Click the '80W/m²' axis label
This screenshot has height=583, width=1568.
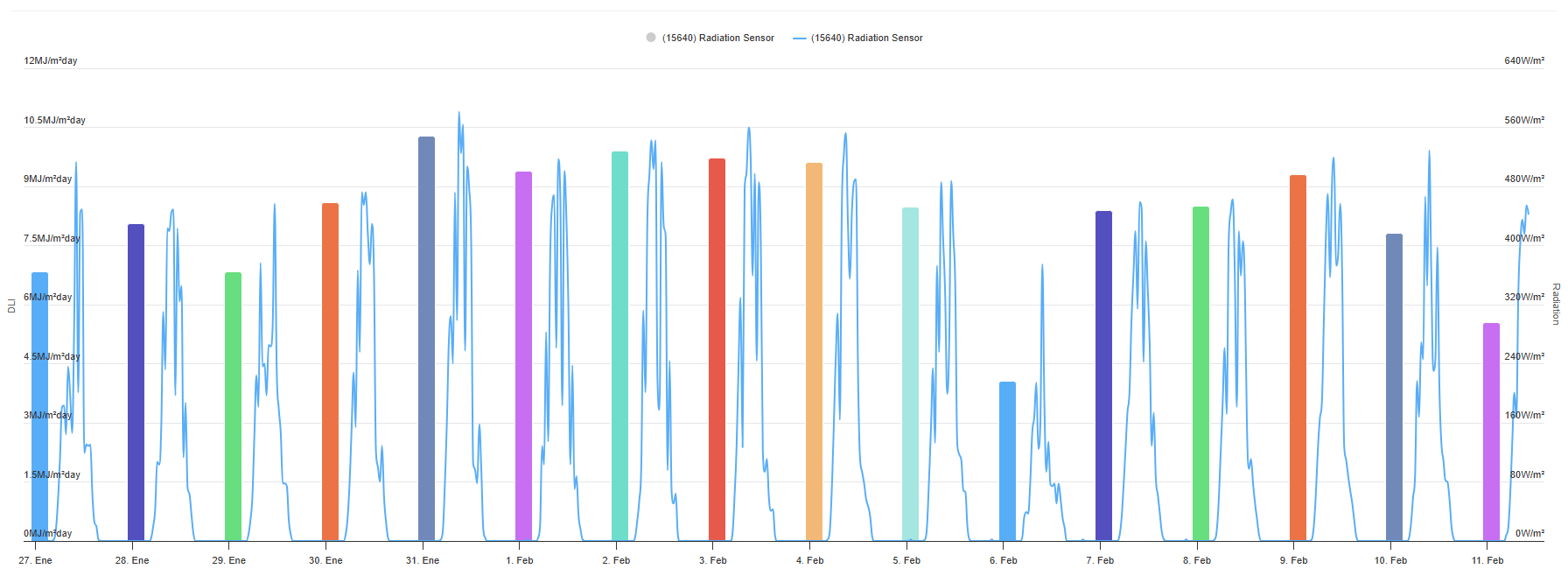pos(1527,474)
